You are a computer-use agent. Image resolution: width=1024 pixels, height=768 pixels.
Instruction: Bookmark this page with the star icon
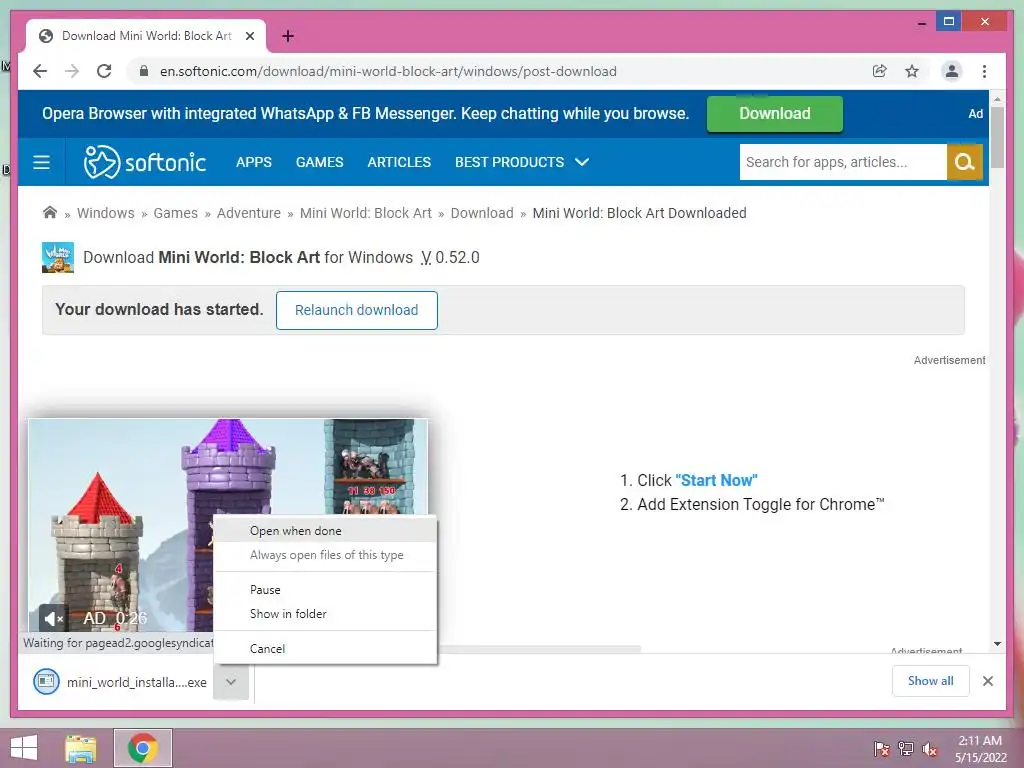912,71
